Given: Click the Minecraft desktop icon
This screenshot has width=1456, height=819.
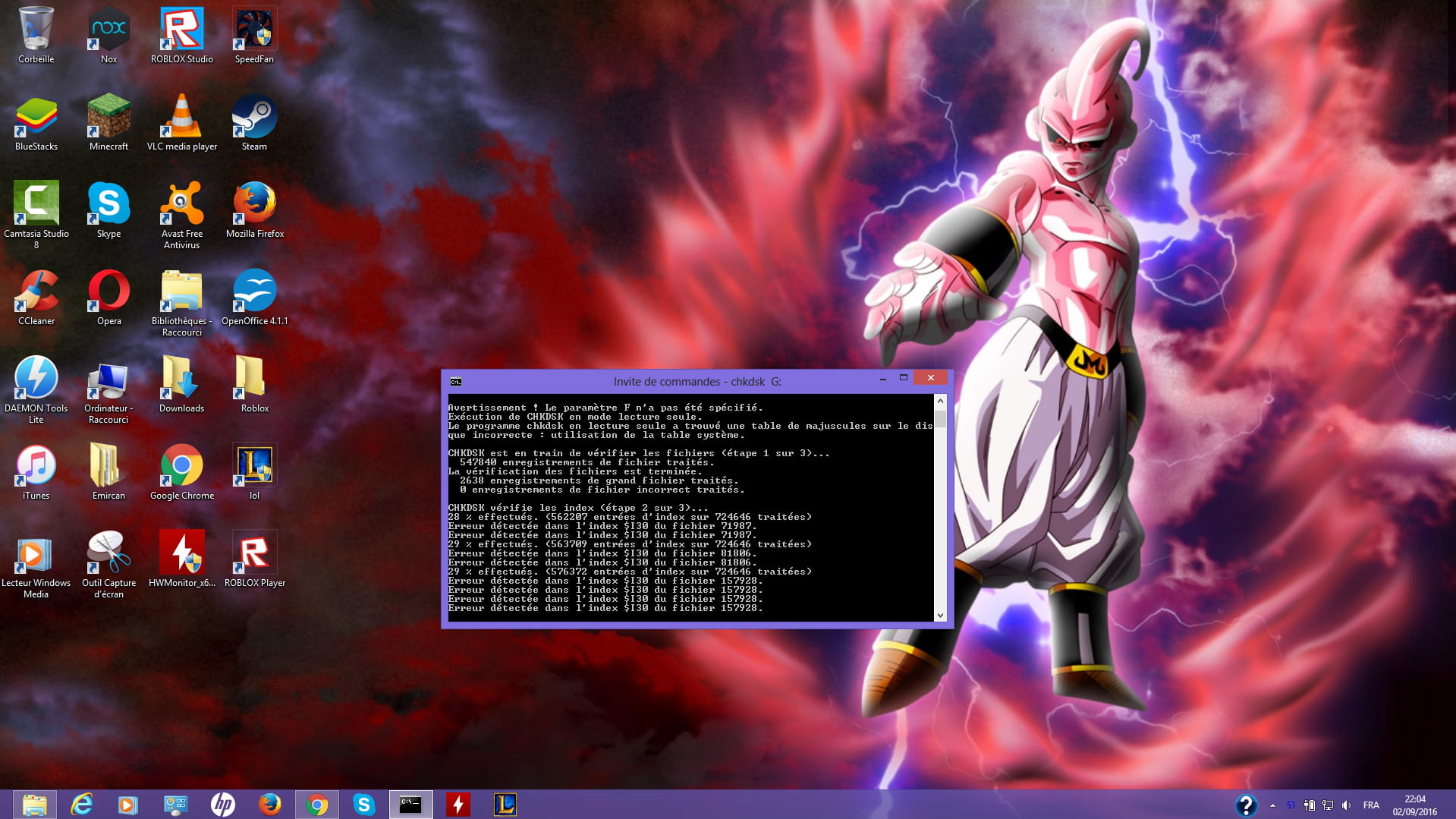Looking at the screenshot, I should (x=108, y=122).
